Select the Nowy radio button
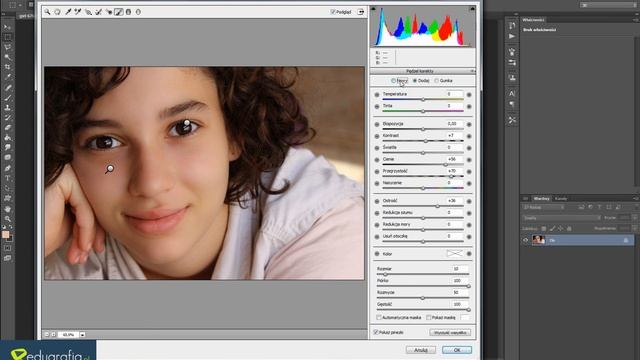The width and height of the screenshot is (640, 360). [x=393, y=81]
